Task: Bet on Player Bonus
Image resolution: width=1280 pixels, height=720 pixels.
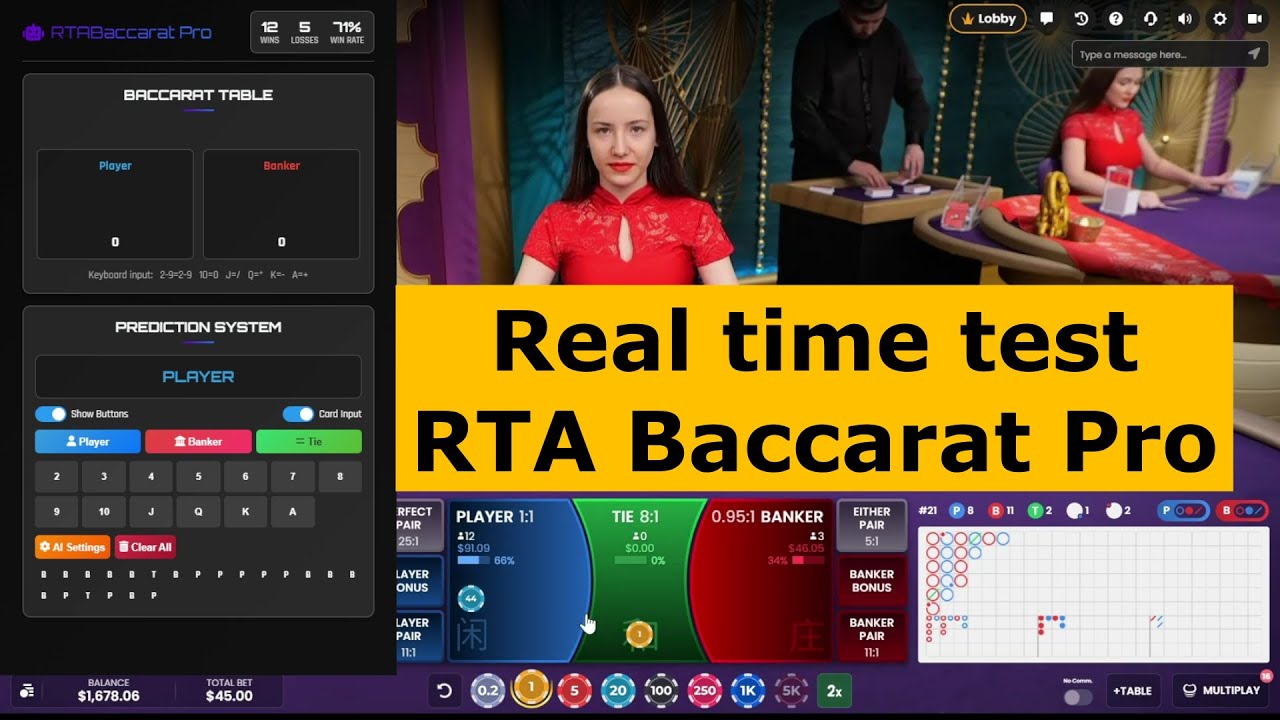Action: (x=419, y=581)
